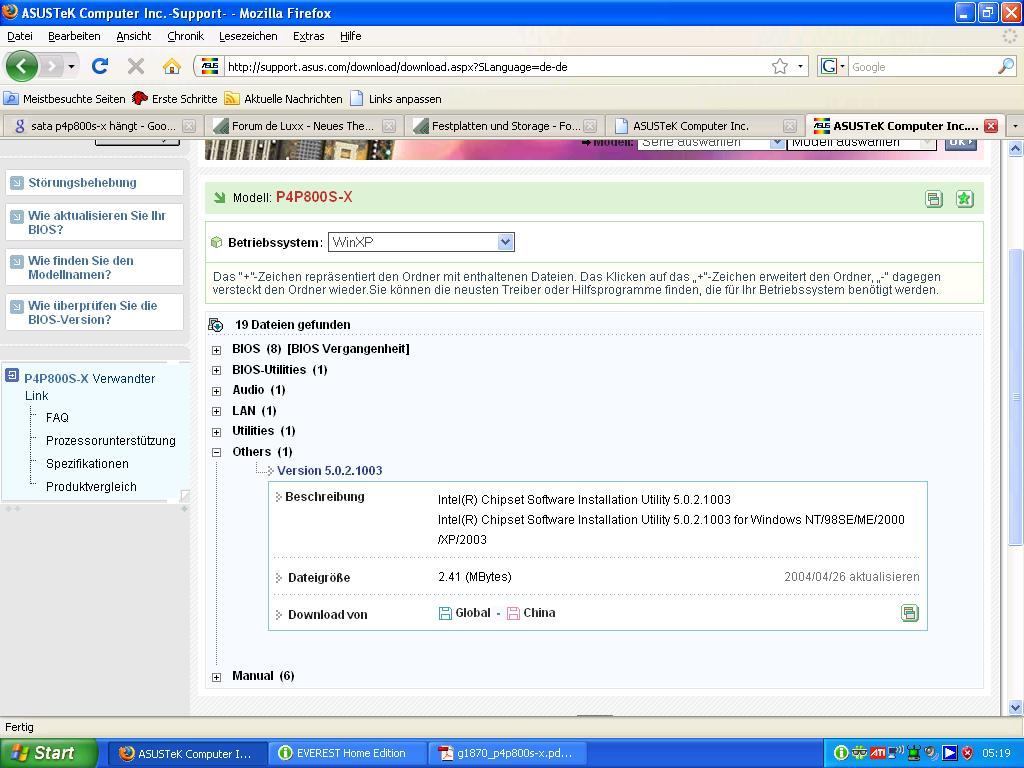Image resolution: width=1024 pixels, height=768 pixels.
Task: Click the China download link
Action: tap(539, 613)
